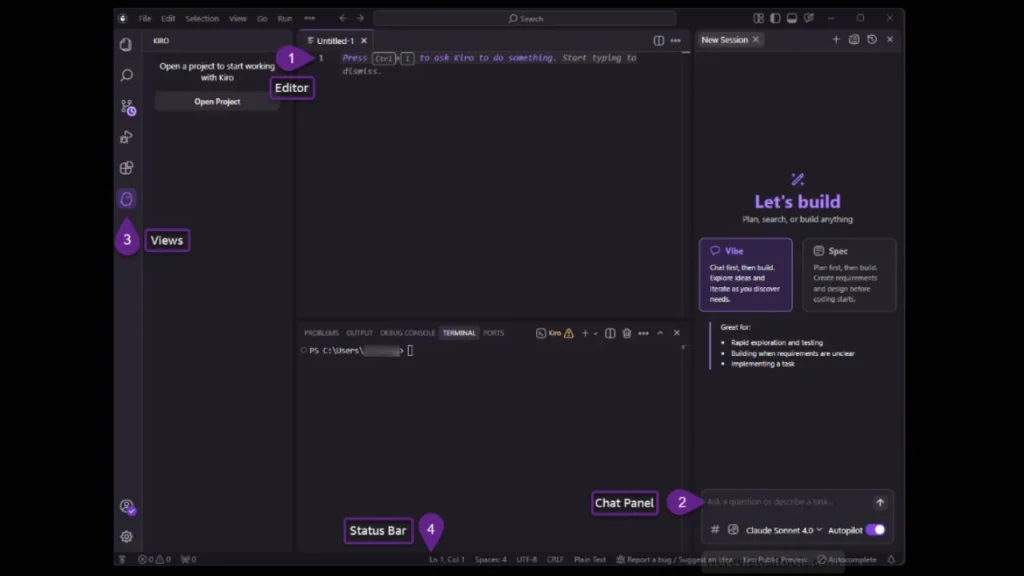Open the Run and Debug view

[x=126, y=137]
